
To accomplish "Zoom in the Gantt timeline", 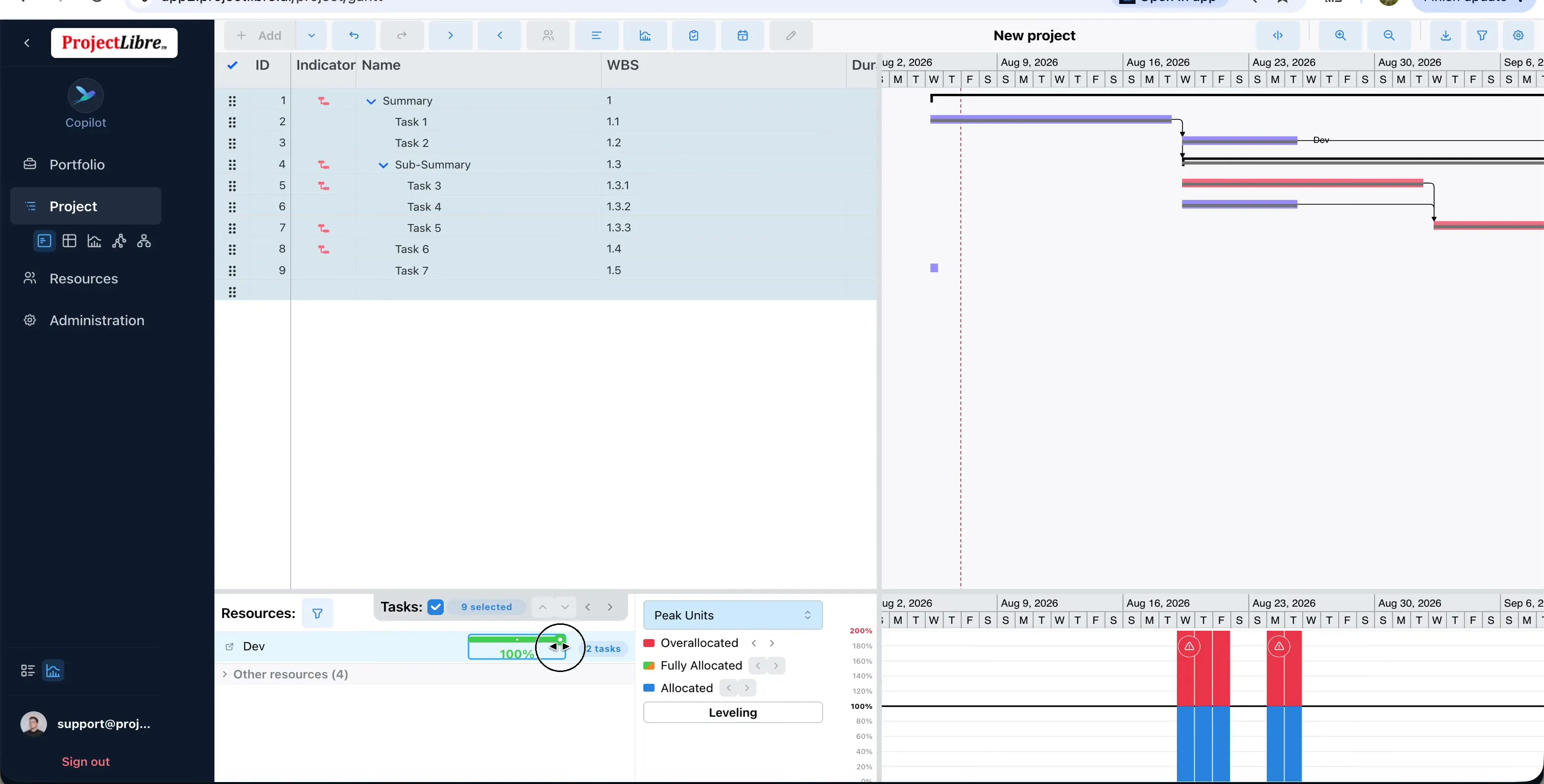I will tap(1340, 35).
